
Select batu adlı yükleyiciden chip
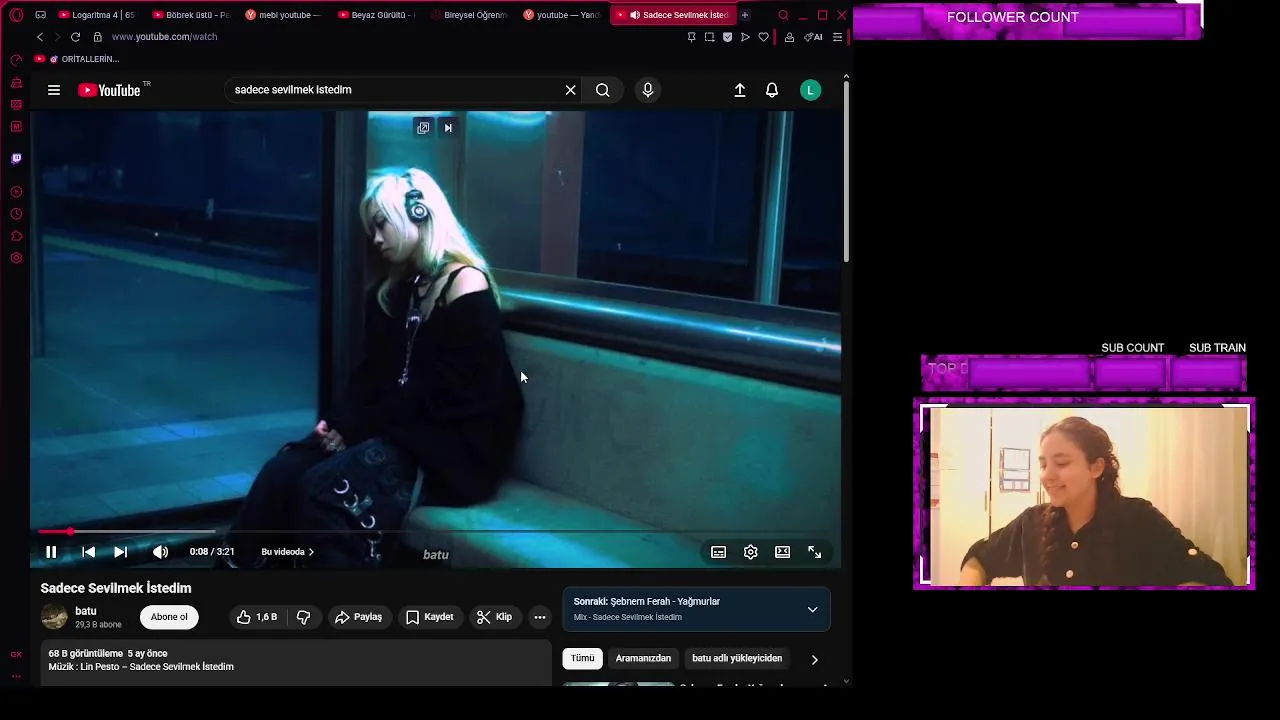tap(737, 658)
